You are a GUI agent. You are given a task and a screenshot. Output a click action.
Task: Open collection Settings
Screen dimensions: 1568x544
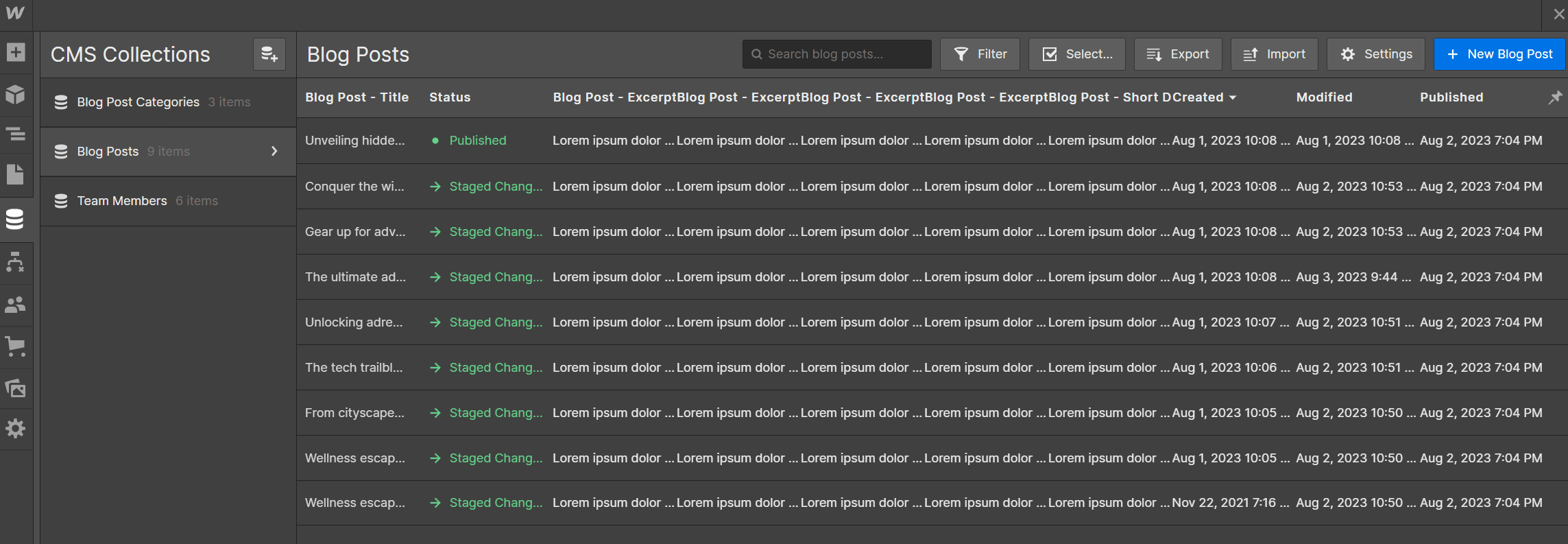pyautogui.click(x=1375, y=54)
